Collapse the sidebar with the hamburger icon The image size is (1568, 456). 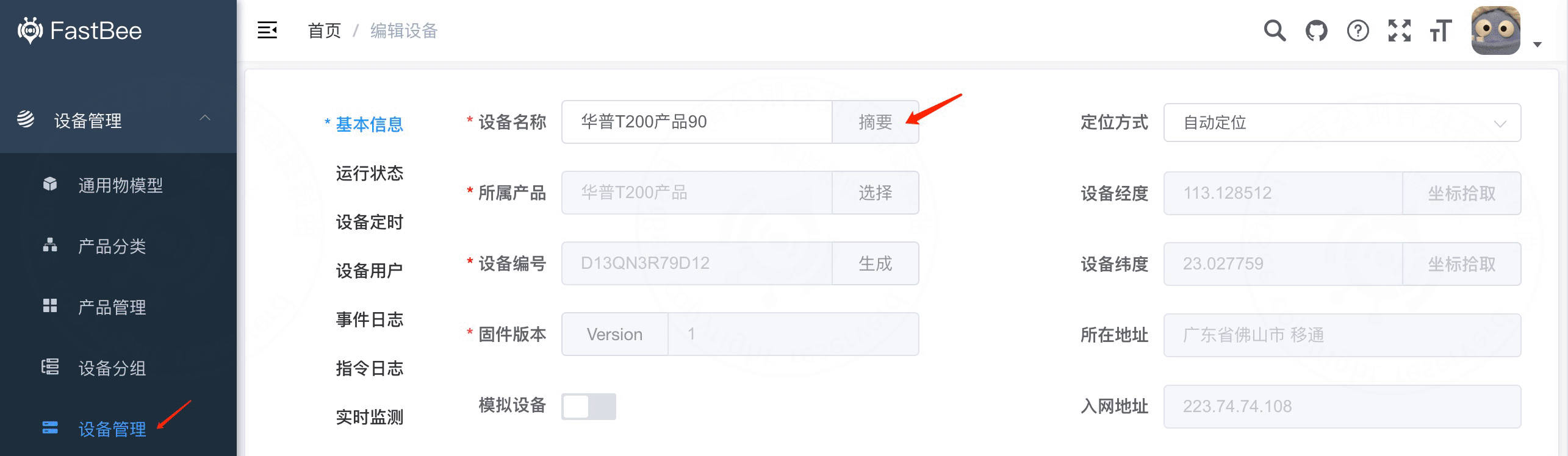(x=267, y=30)
